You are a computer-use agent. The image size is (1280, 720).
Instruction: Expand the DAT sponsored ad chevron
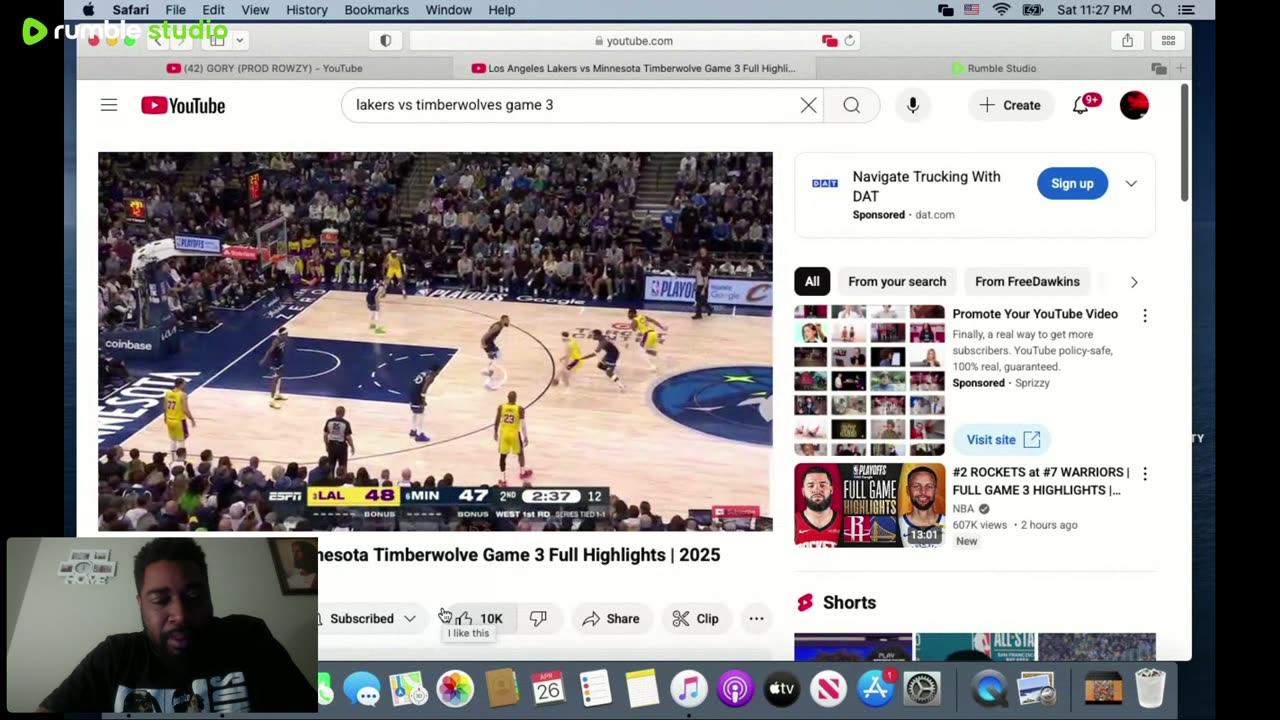click(x=1131, y=184)
